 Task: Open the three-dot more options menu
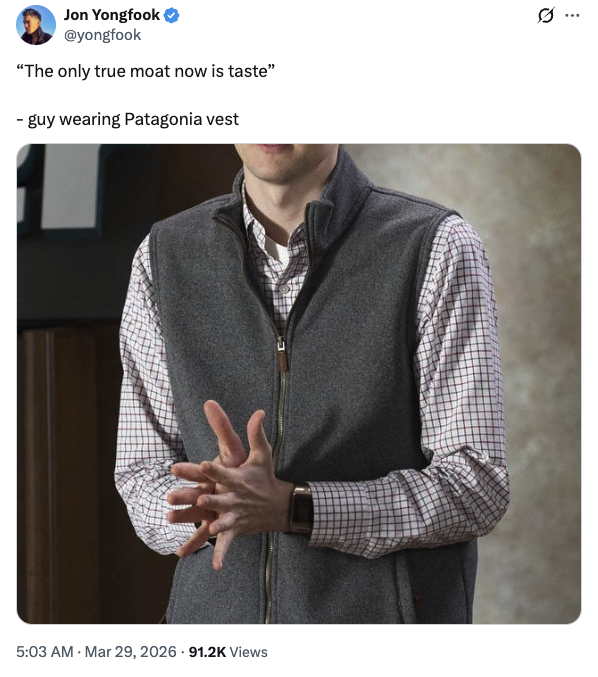[x=572, y=16]
